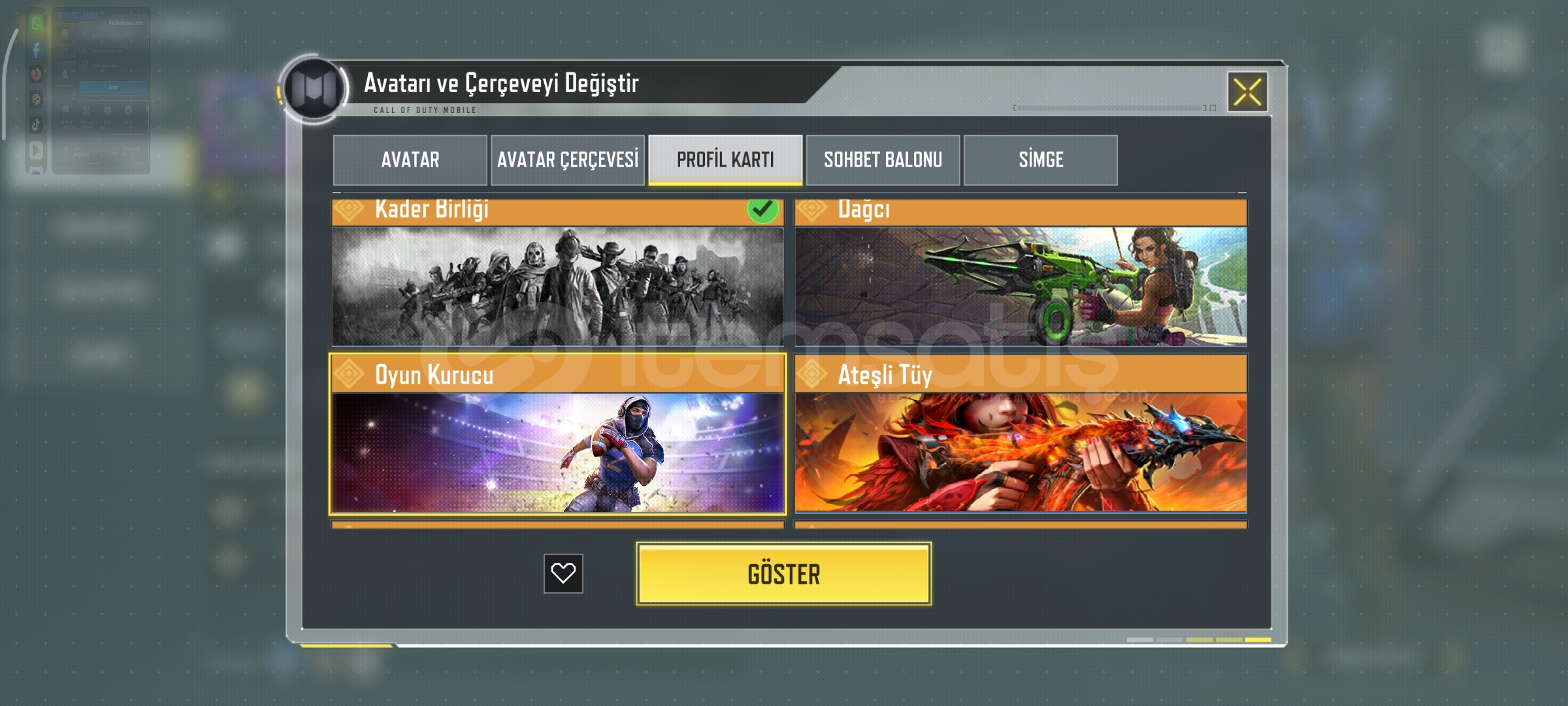Click the green checkmark on Kader Birliği

pyautogui.click(x=762, y=210)
